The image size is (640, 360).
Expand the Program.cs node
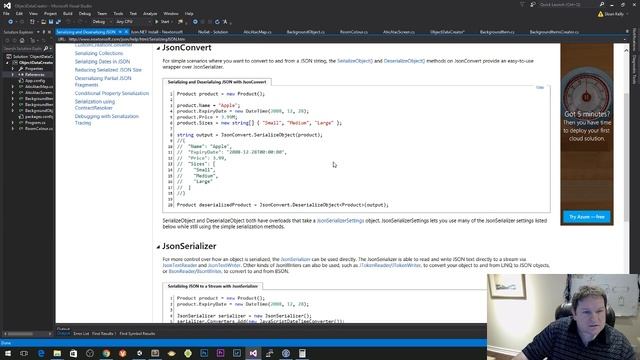click(13, 122)
